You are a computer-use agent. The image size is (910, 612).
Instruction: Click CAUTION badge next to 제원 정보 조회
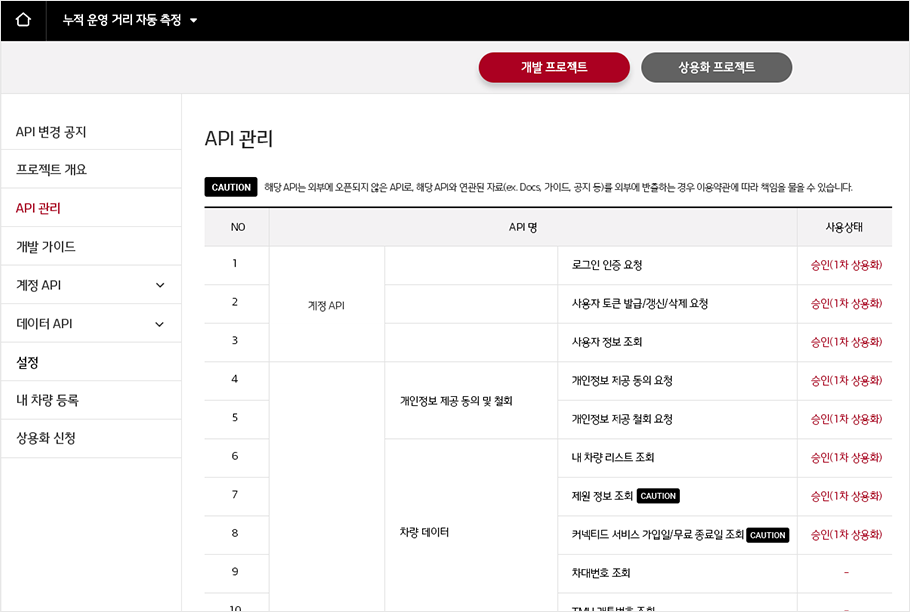(658, 496)
